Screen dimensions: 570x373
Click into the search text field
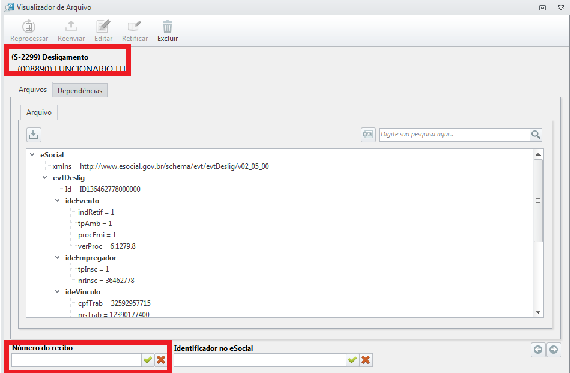tap(454, 135)
